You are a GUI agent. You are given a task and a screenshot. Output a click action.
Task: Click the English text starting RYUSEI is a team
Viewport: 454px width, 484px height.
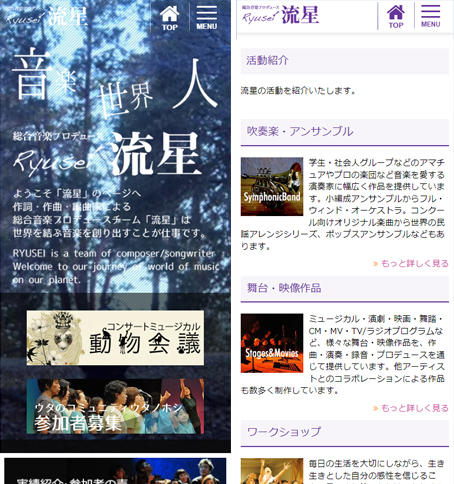coord(116,267)
